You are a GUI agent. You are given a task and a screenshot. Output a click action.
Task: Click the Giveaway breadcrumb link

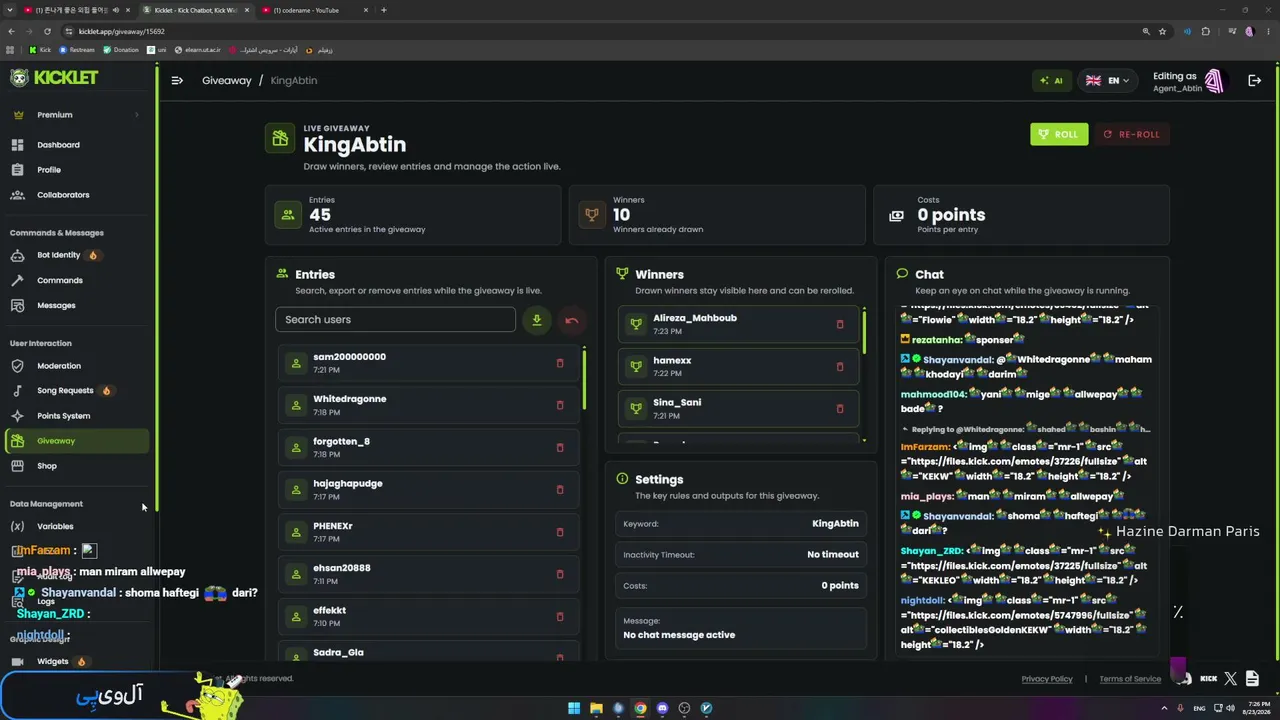tap(227, 80)
